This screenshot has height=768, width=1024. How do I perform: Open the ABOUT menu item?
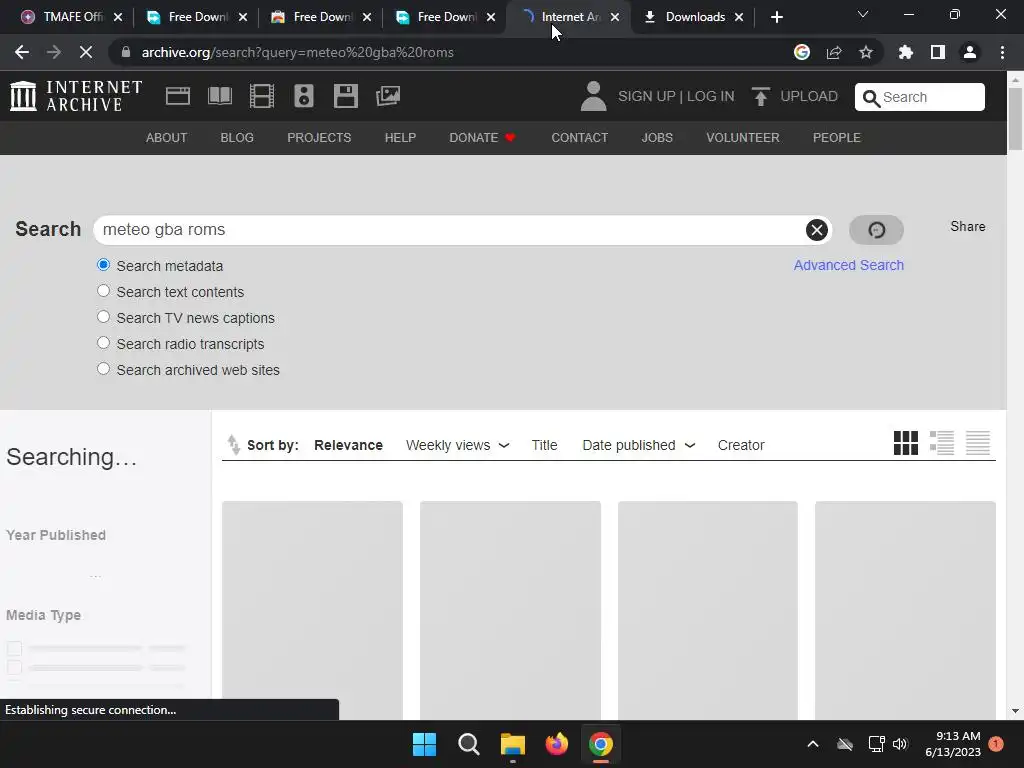click(167, 138)
